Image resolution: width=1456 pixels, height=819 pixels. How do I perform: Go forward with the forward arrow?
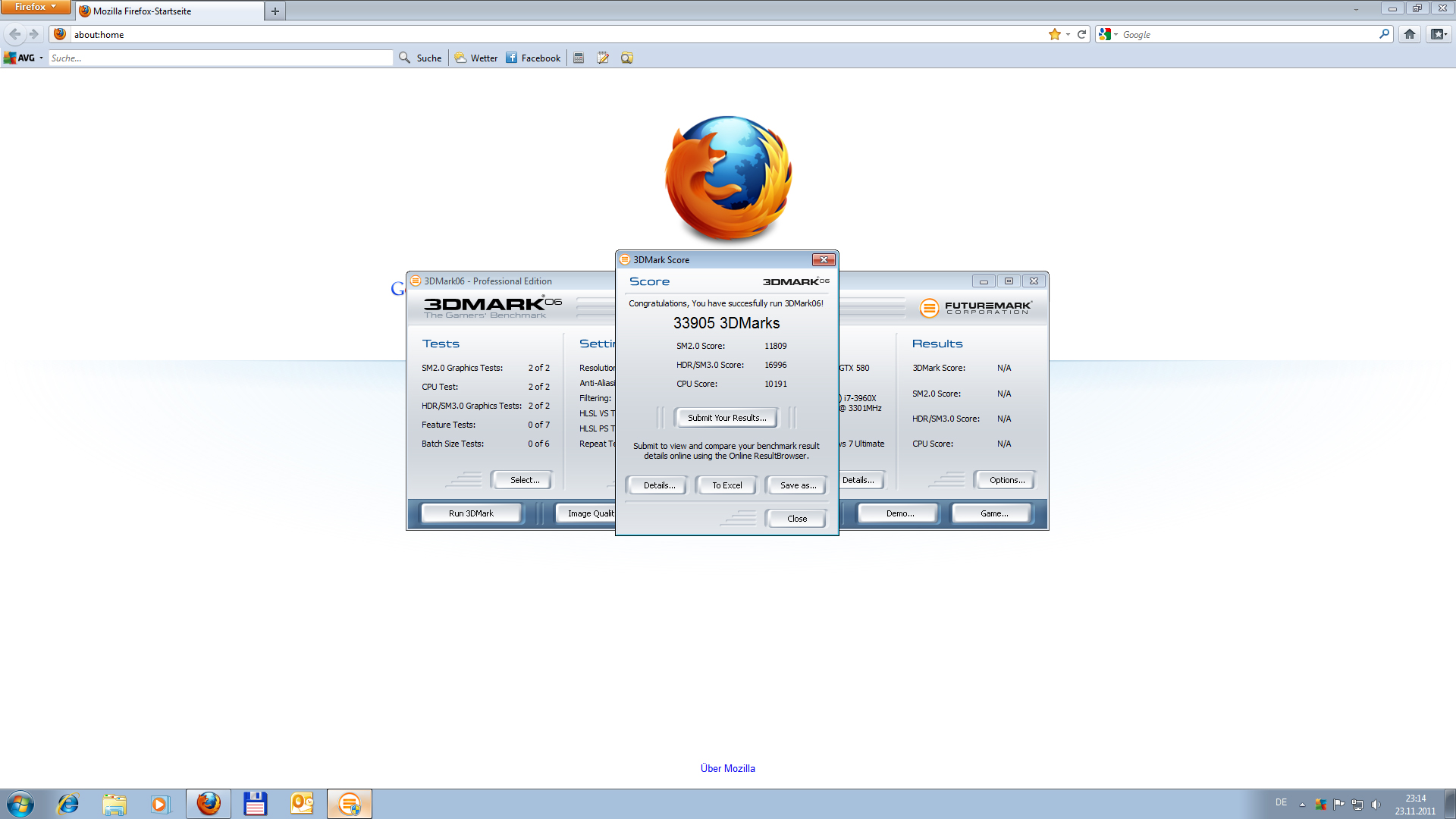click(34, 34)
